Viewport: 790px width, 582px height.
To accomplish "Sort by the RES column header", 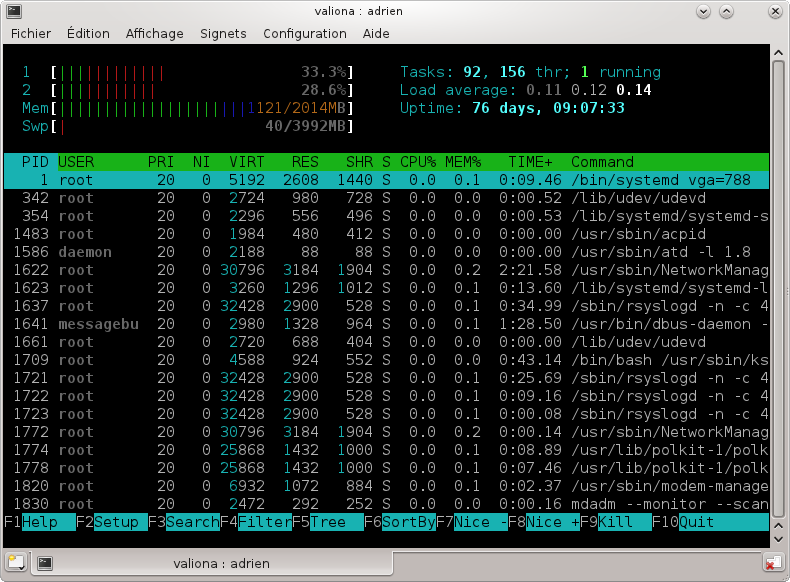I will coord(305,162).
